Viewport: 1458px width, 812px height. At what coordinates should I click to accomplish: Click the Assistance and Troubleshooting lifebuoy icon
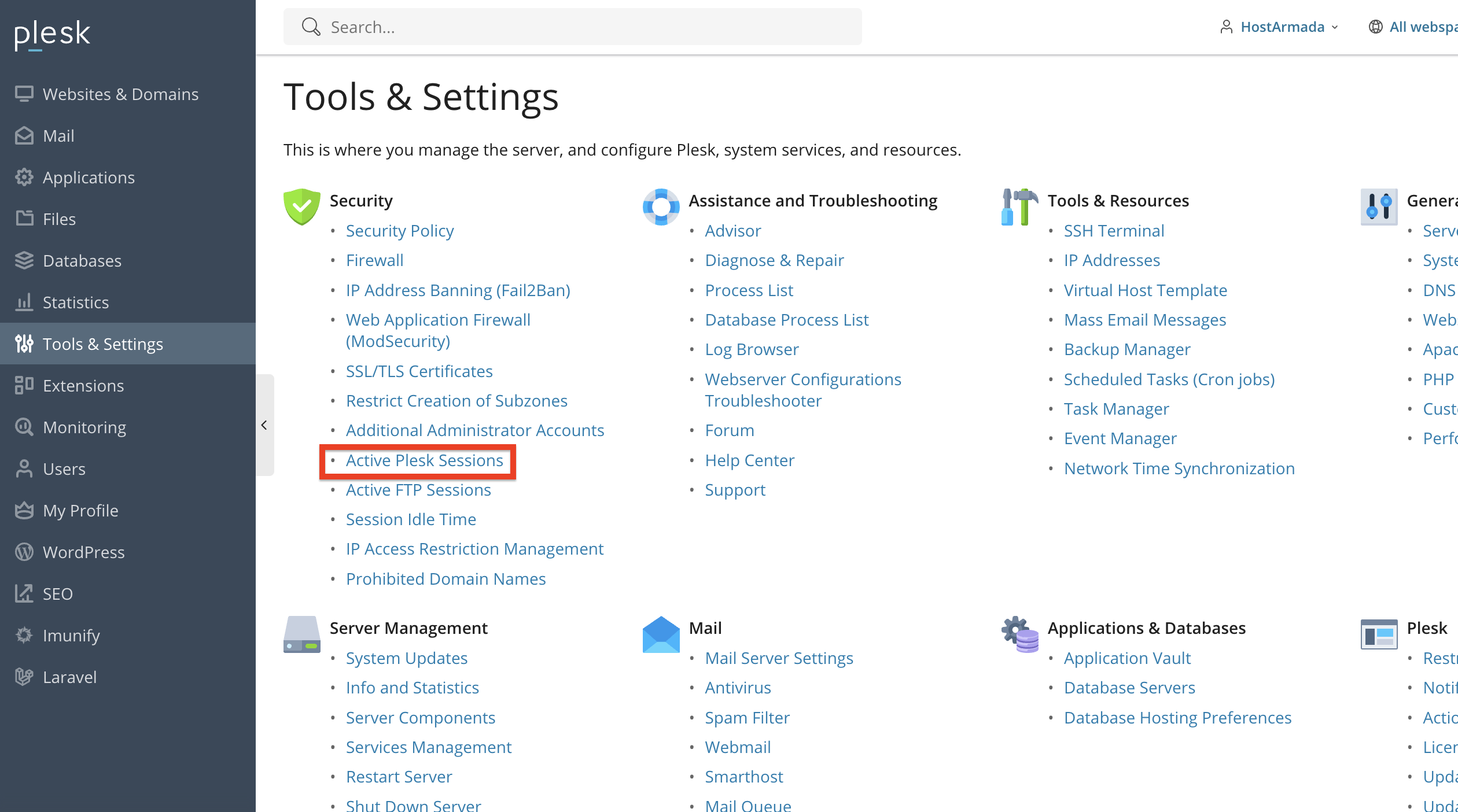pos(661,207)
